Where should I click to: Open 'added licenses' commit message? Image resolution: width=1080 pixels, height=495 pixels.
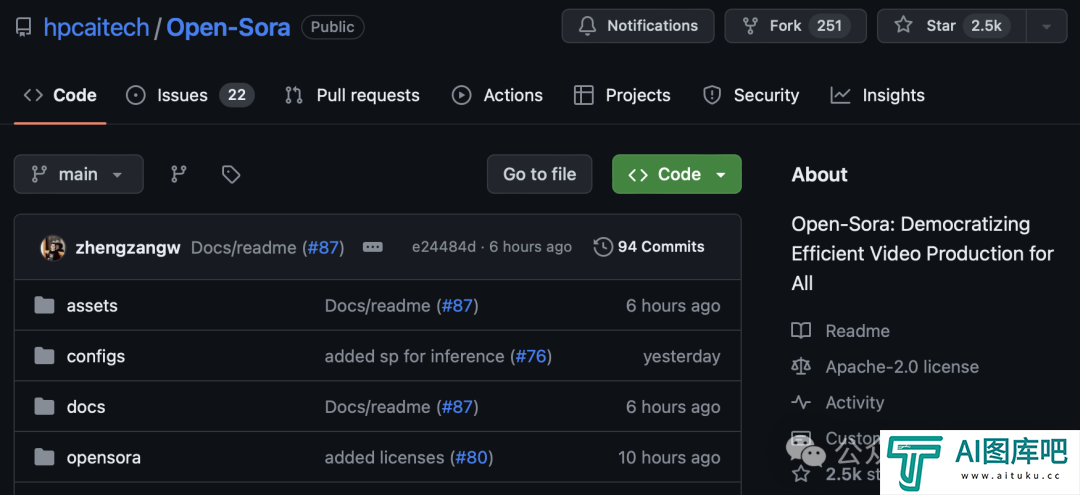pos(384,458)
